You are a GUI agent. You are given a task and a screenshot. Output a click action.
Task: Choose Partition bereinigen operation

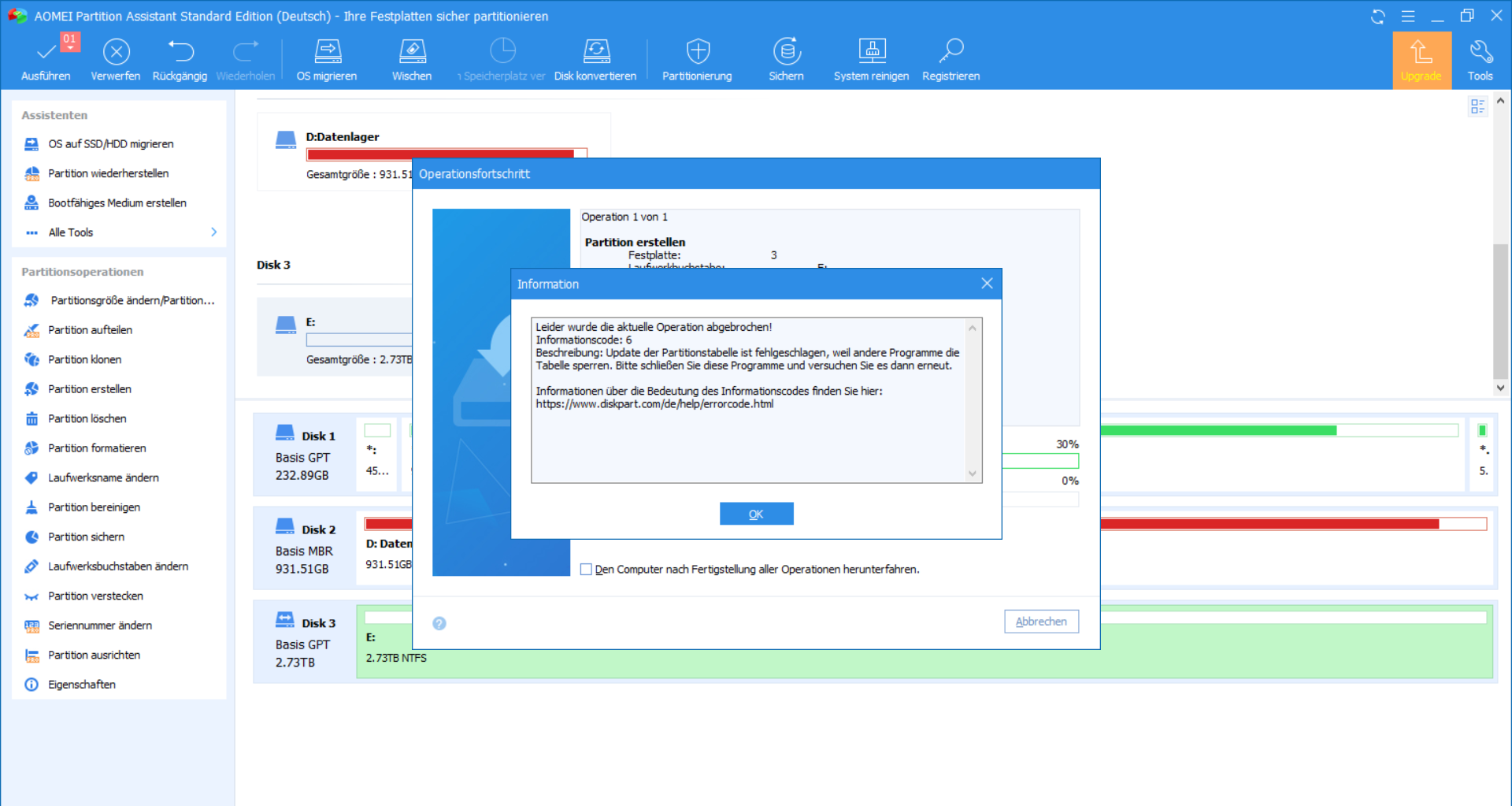pos(94,507)
